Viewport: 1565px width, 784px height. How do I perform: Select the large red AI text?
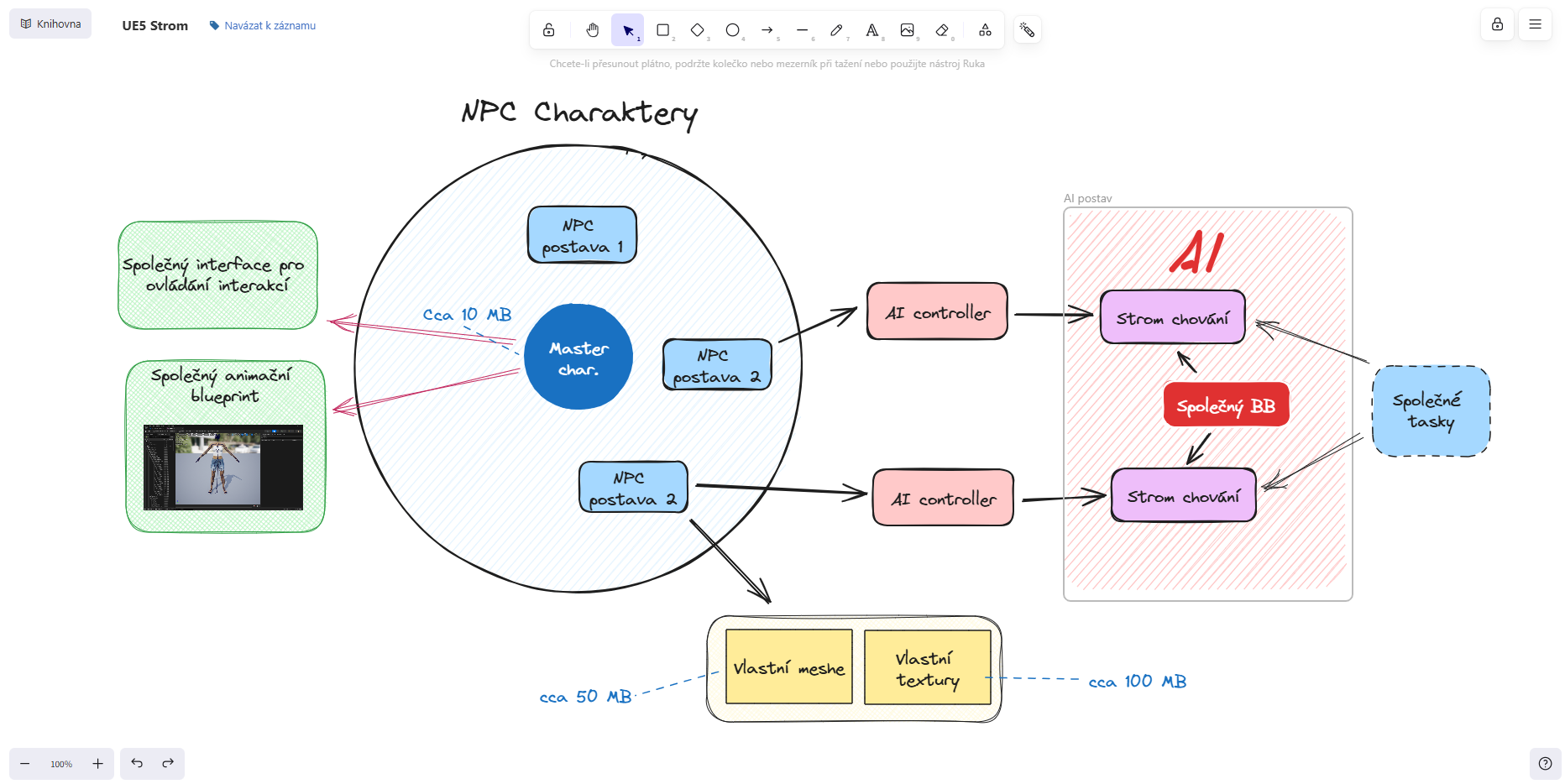pos(1197,252)
